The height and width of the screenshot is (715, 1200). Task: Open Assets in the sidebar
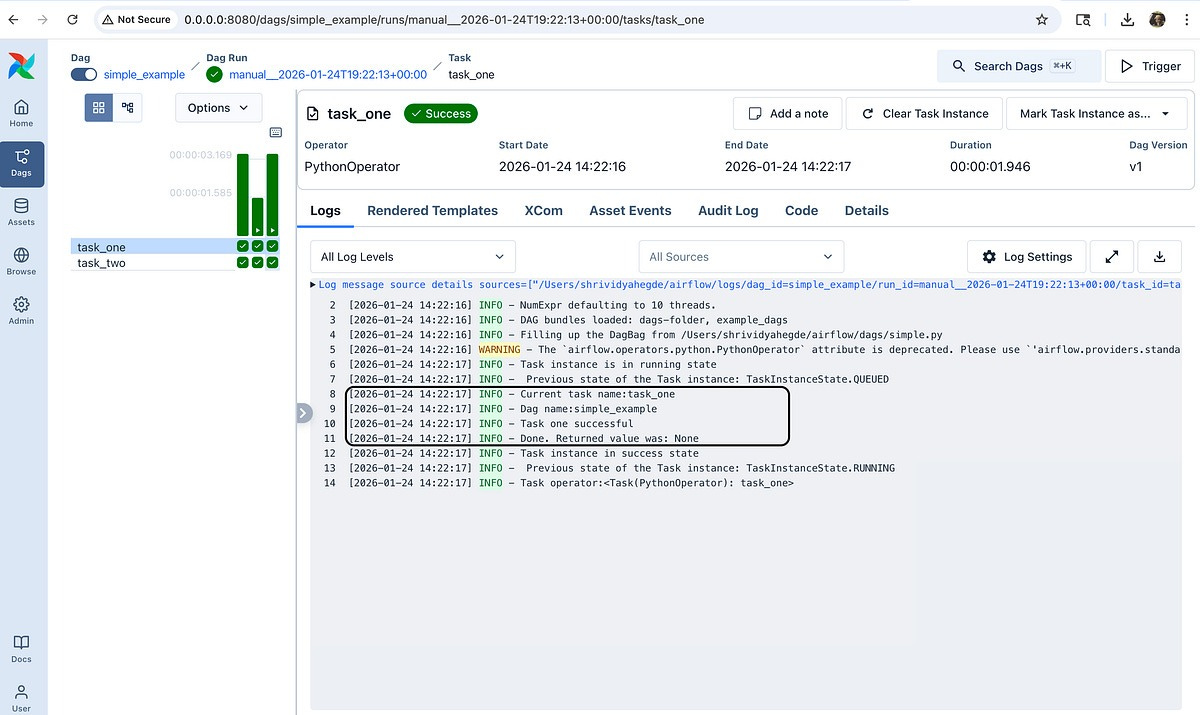point(21,212)
